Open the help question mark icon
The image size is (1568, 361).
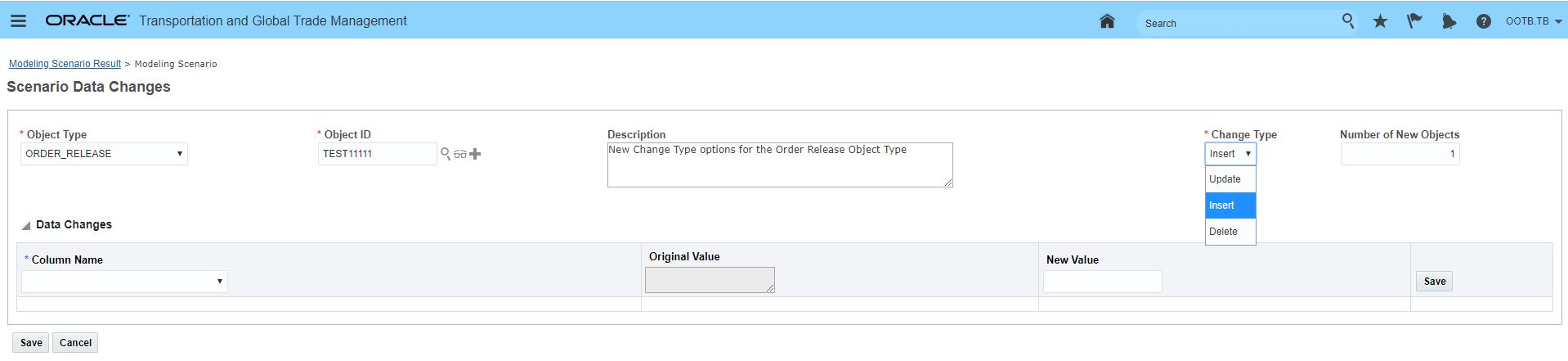[x=1483, y=22]
